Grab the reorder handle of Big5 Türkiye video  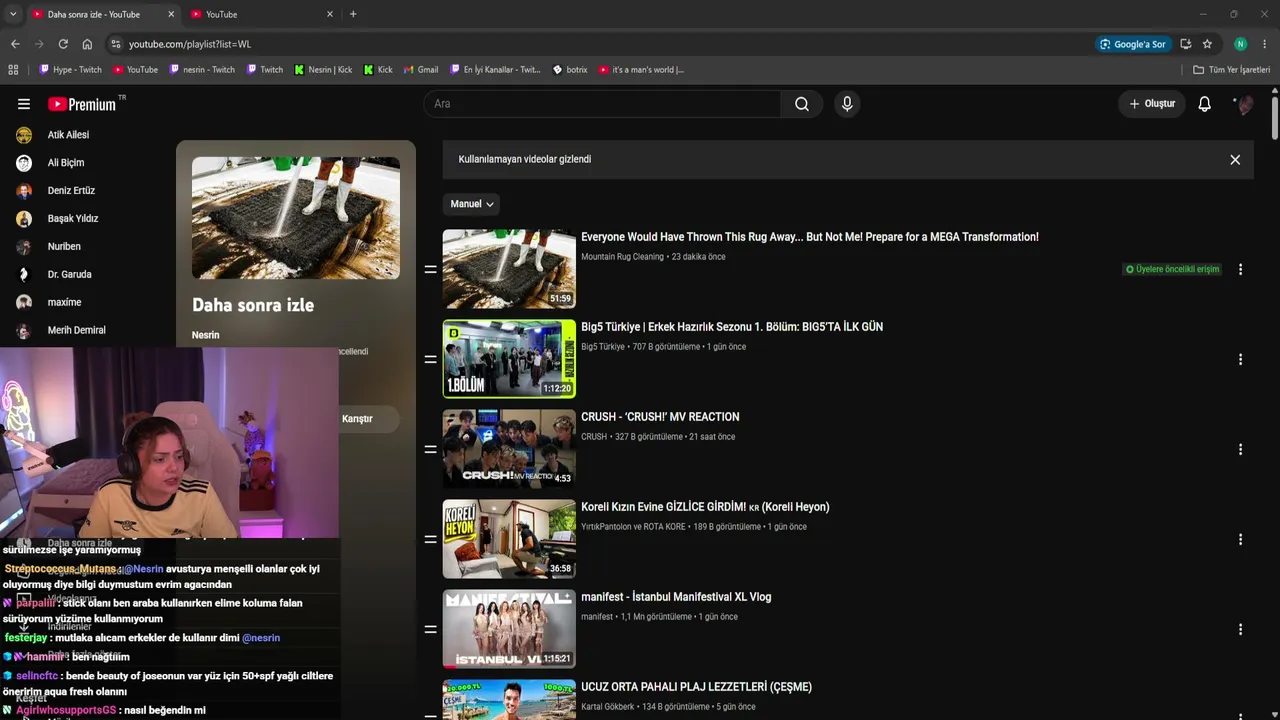[x=430, y=359]
